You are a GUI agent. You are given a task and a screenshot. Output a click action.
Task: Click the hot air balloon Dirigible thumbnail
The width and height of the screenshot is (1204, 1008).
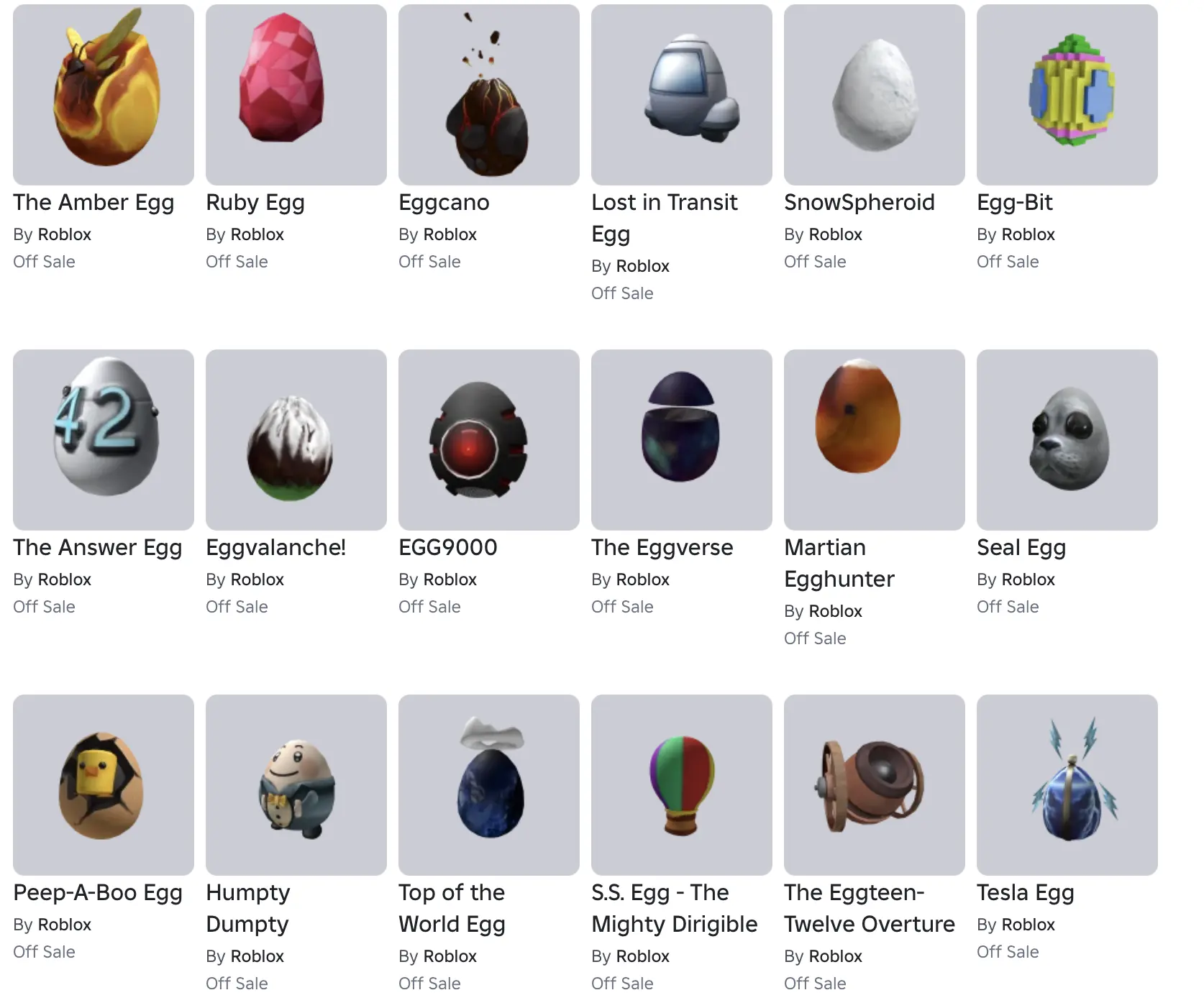(682, 785)
